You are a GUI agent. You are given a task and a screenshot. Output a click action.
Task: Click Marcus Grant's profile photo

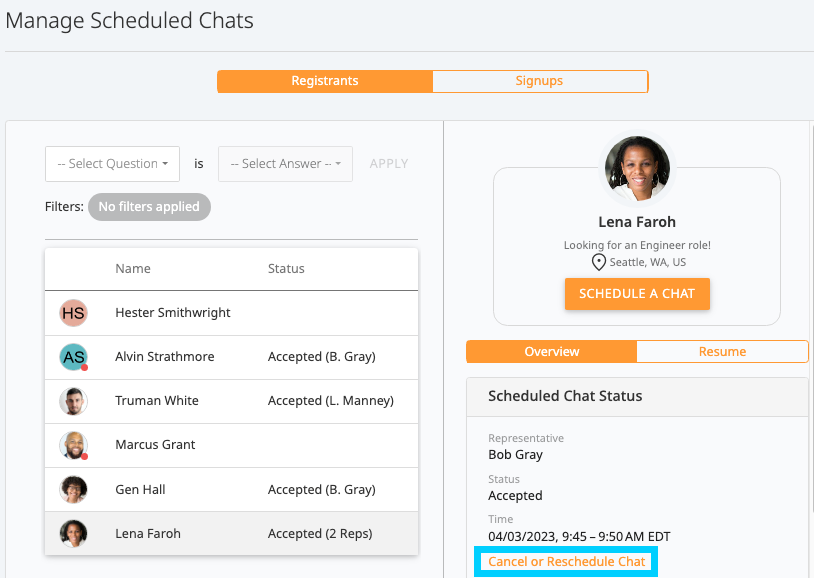(73, 445)
